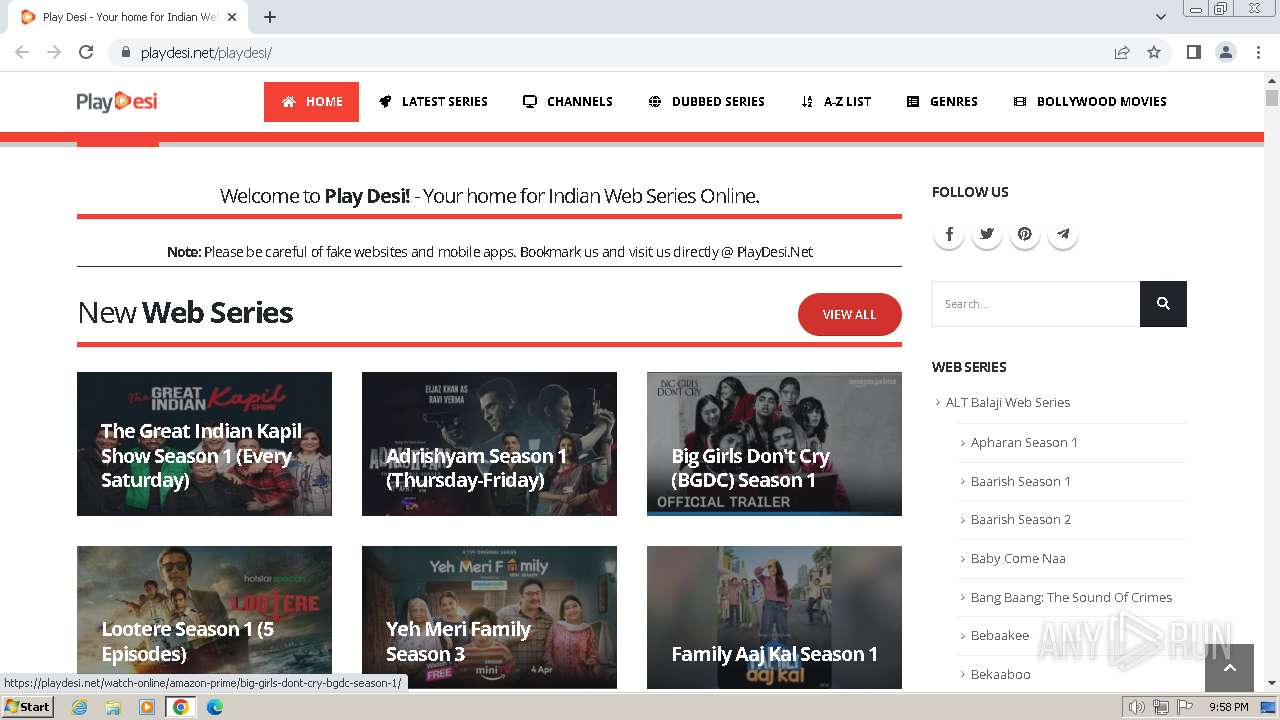Share this page from the address bar

coord(1122,52)
